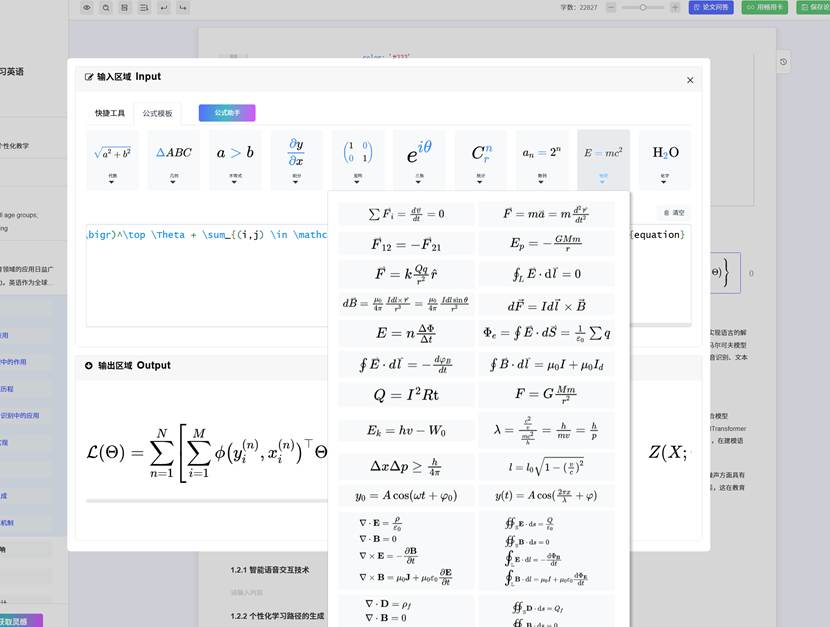Viewport: 830px width, 627px height.
Task: Insert the Eₖ = hν − W₀ formula
Action: [406, 431]
